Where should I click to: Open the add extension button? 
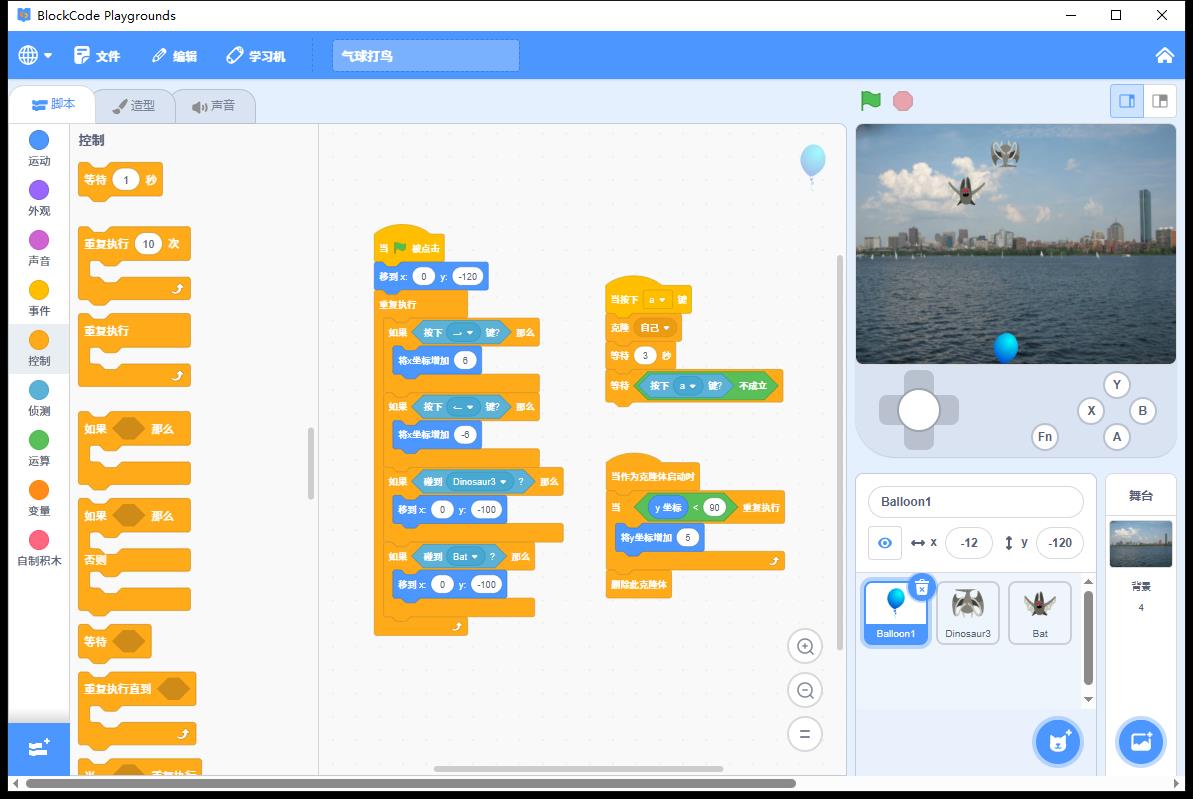[x=39, y=749]
